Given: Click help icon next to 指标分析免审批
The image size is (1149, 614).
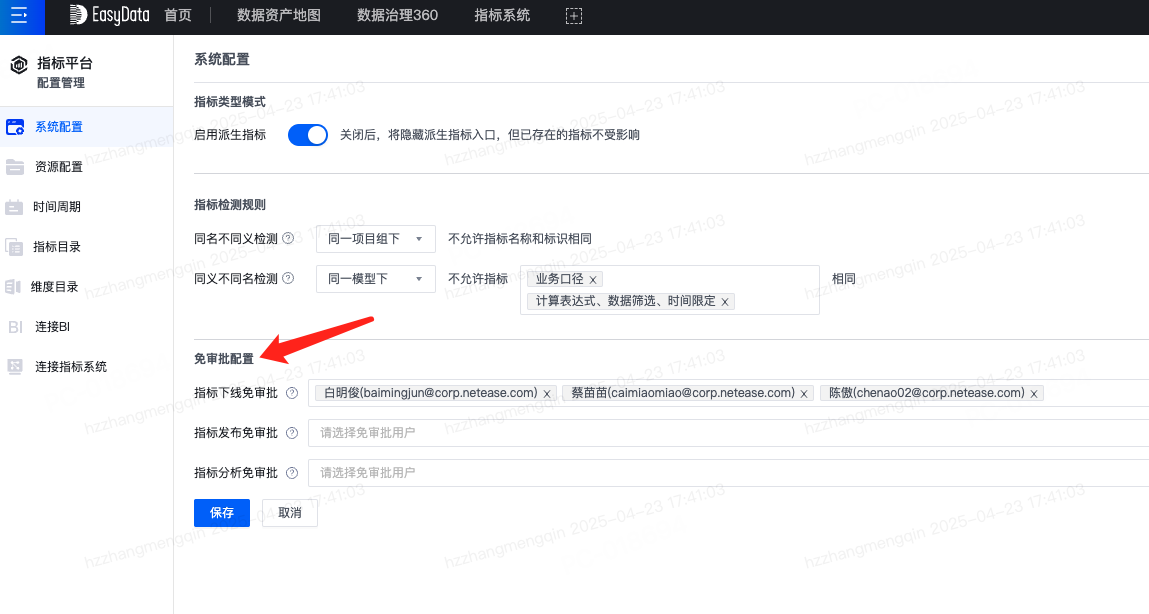Looking at the screenshot, I should [x=292, y=473].
